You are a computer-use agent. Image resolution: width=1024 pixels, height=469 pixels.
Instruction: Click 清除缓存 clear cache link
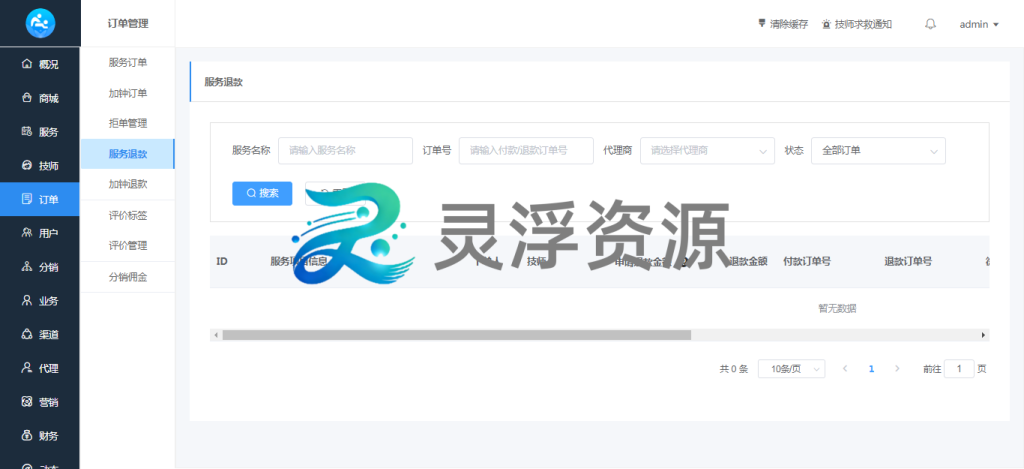[x=782, y=24]
